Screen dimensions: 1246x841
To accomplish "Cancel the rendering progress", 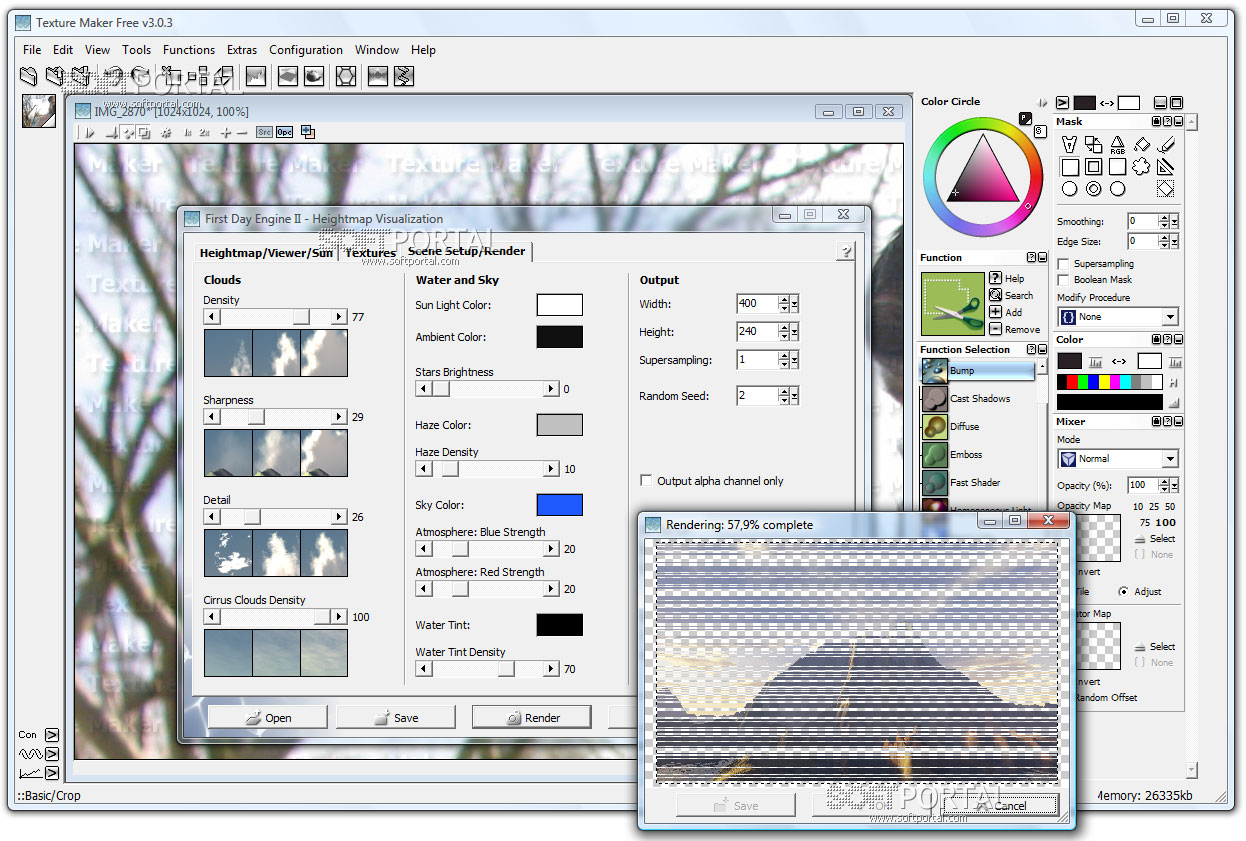I will (1000, 805).
